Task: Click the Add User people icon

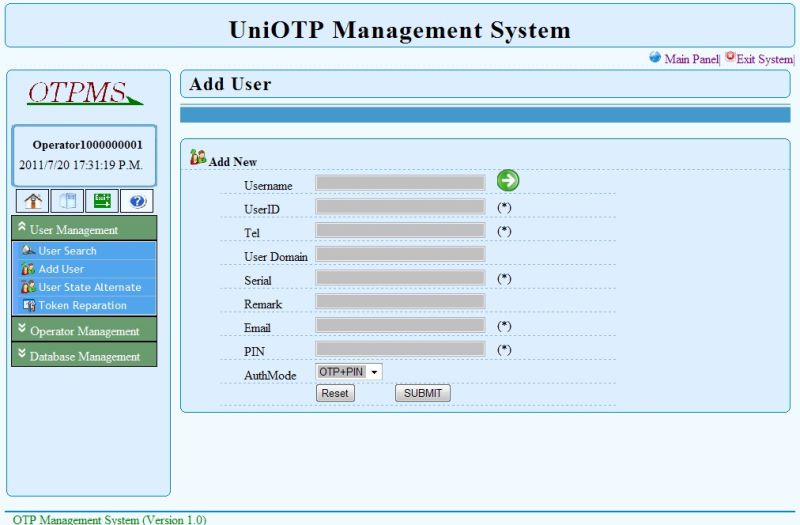Action: click(x=28, y=269)
